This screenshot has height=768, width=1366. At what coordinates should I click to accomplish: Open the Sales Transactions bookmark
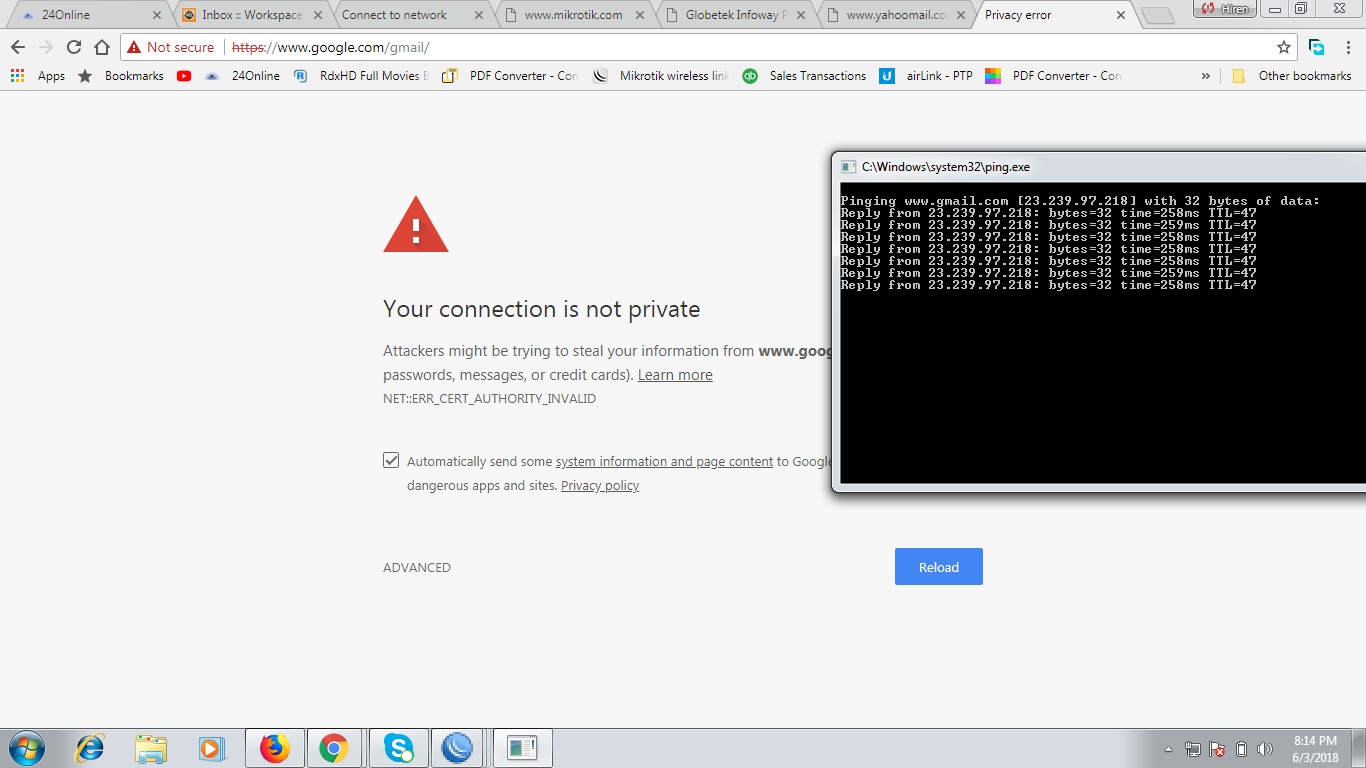coord(804,76)
